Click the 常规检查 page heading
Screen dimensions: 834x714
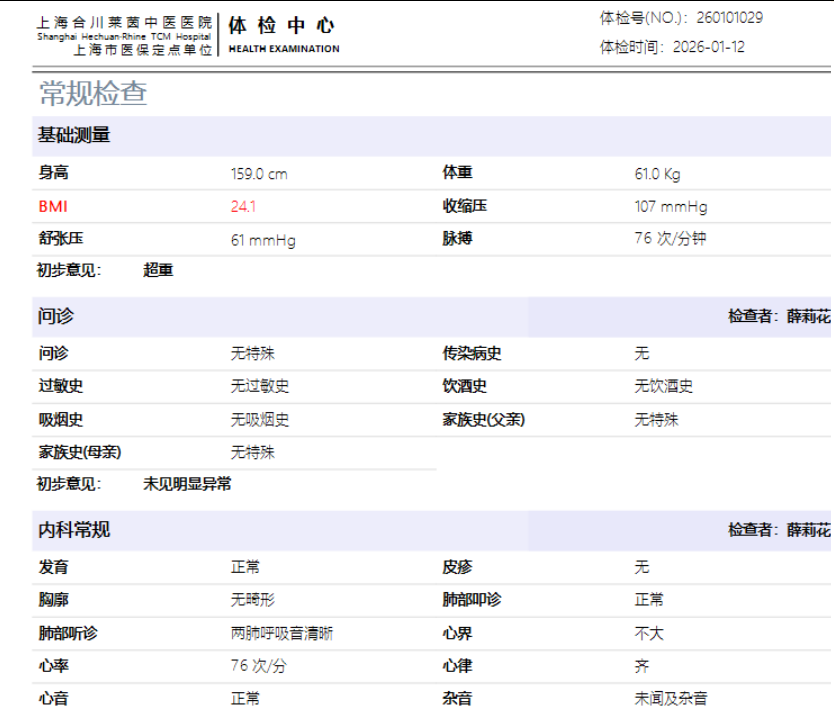[x=93, y=93]
